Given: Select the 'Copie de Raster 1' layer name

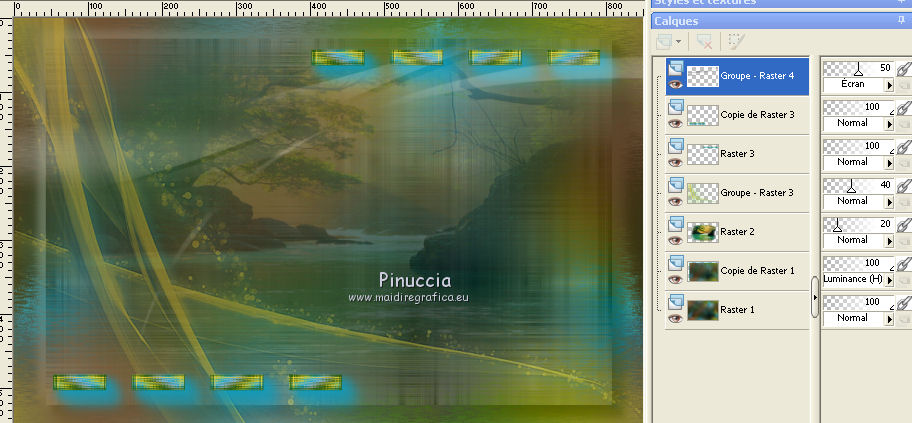Looking at the screenshot, I should click(x=757, y=271).
